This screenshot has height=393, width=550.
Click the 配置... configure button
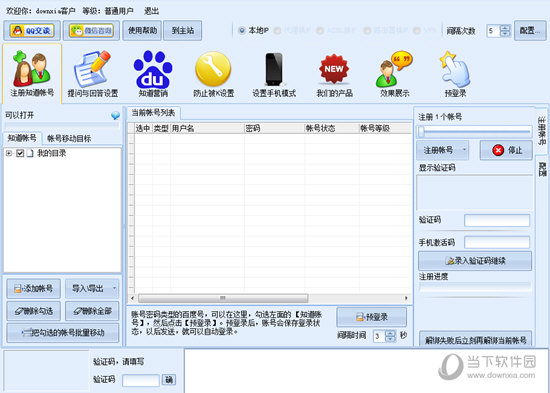530,31
